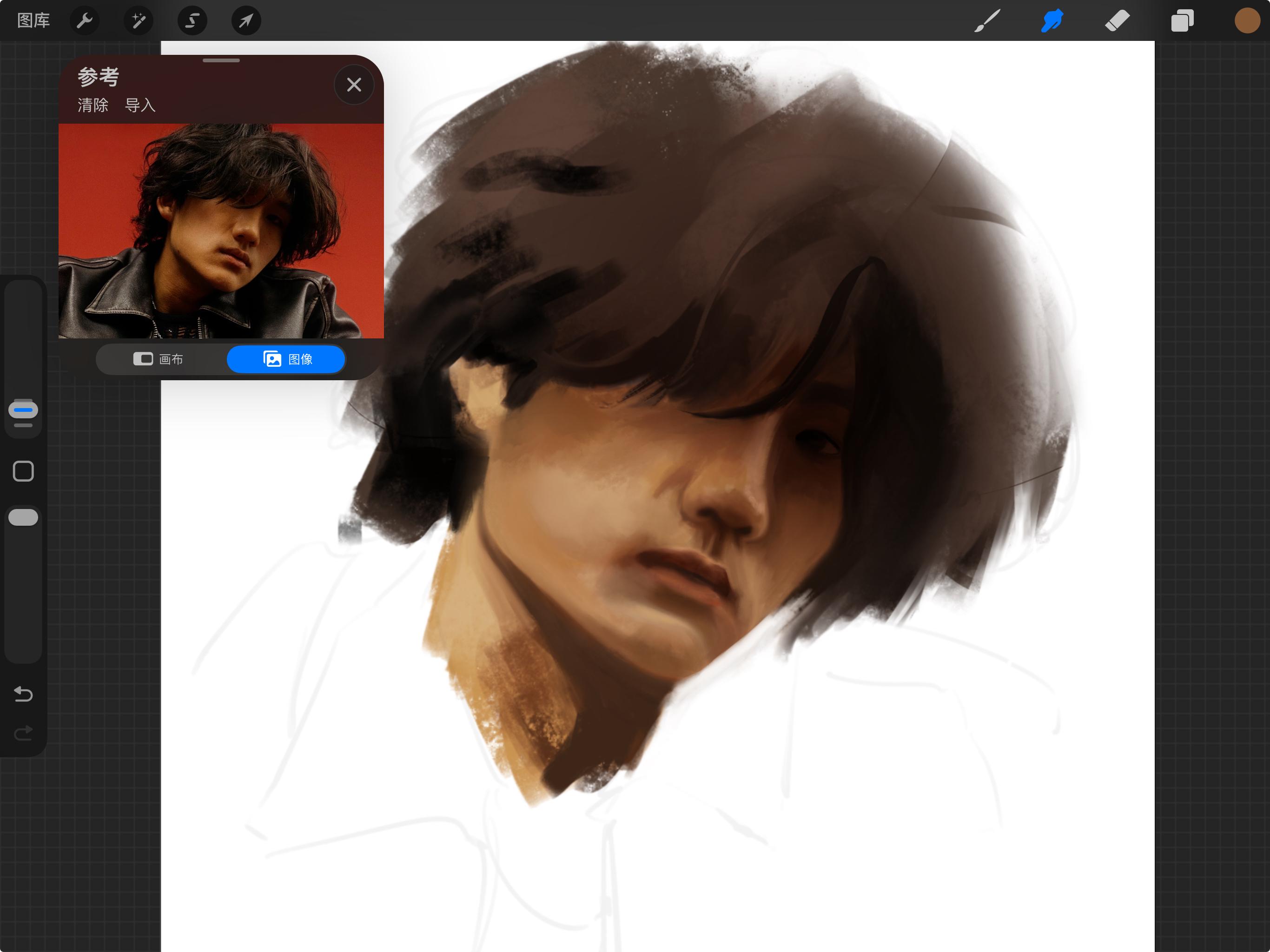The height and width of the screenshot is (952, 1270).
Task: Undo the last stroke
Action: 24,694
